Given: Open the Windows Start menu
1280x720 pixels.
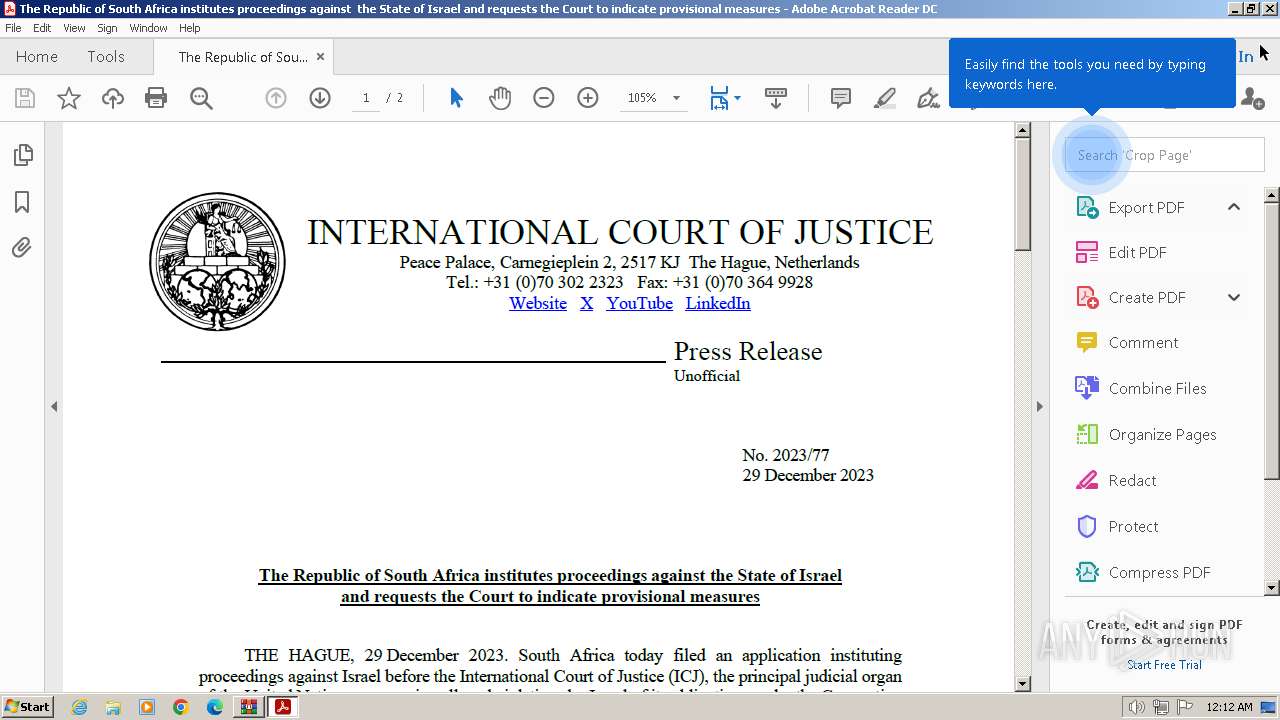Looking at the screenshot, I should point(27,707).
